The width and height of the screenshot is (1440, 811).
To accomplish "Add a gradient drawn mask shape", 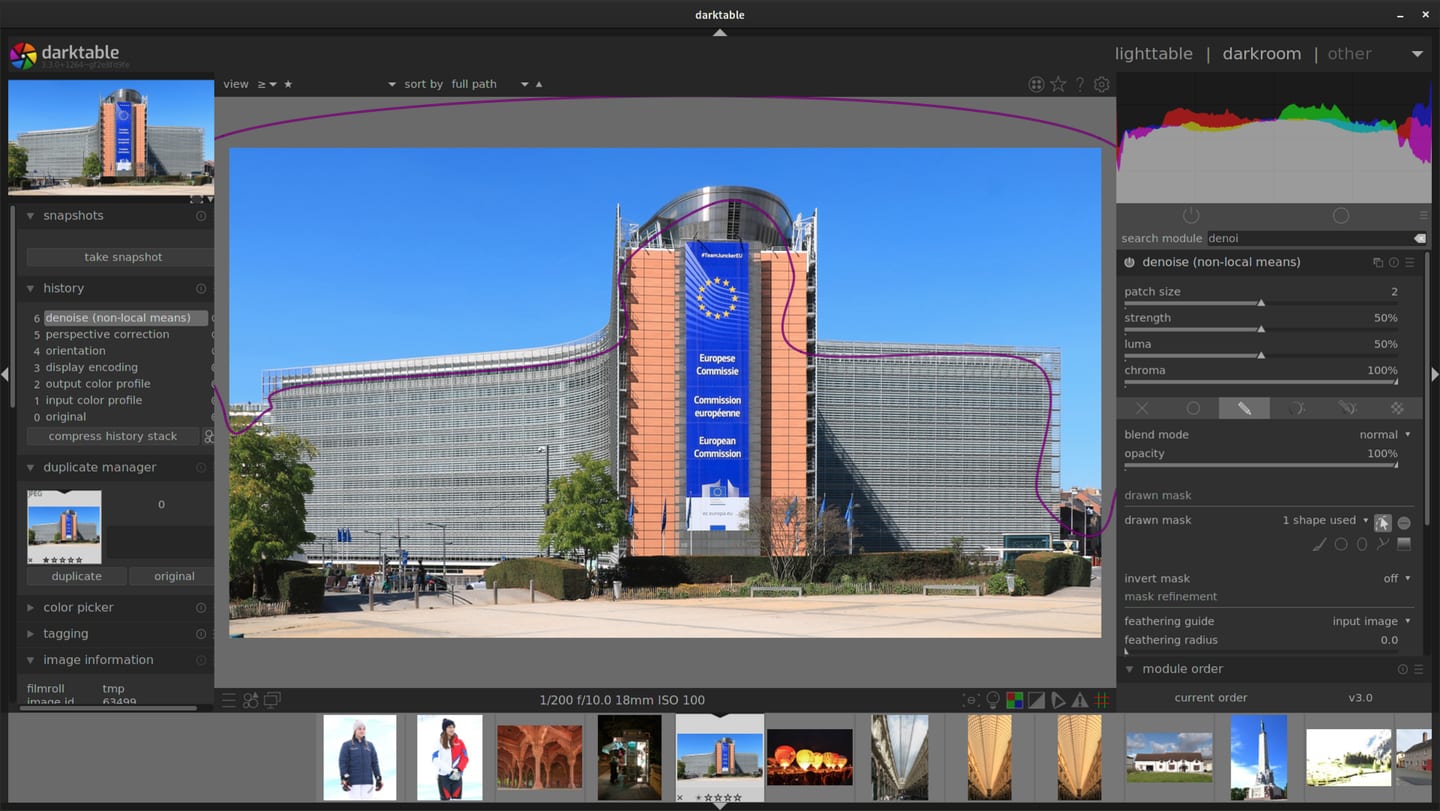I will [x=1404, y=545].
